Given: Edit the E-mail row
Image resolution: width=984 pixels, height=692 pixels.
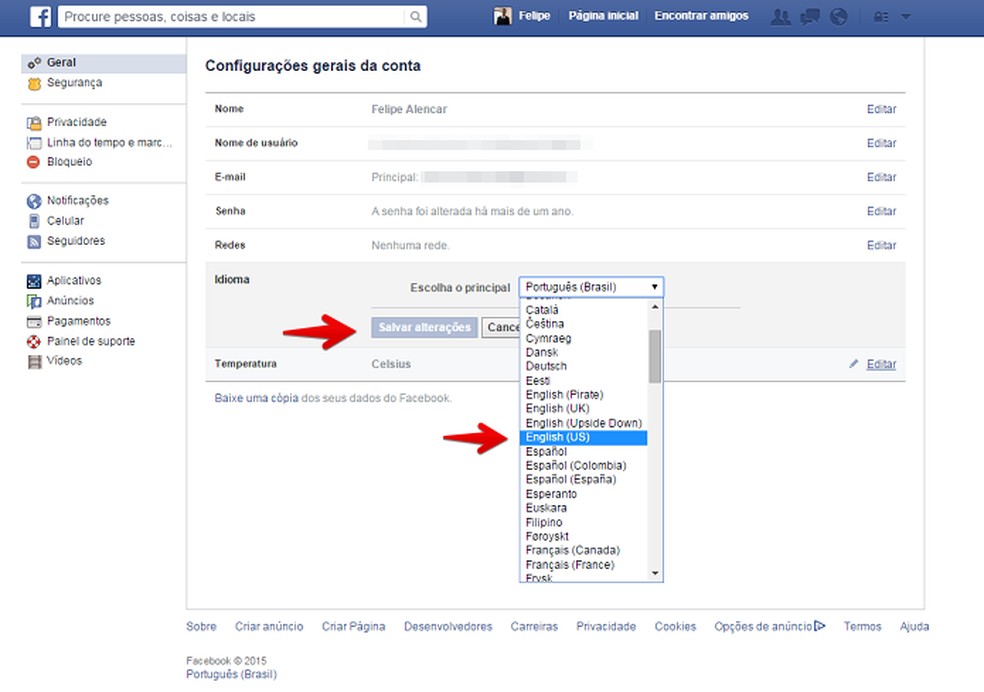Looking at the screenshot, I should click(881, 177).
